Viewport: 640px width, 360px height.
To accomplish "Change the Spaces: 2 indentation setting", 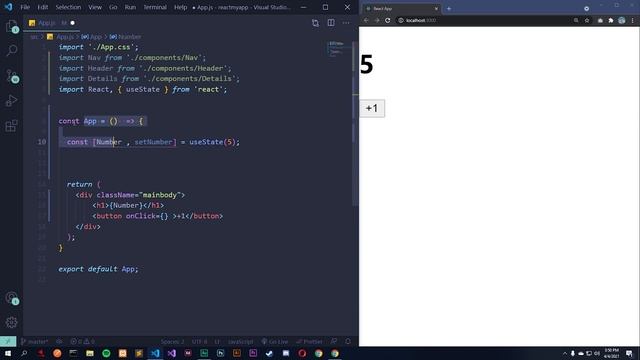I will point(172,341).
